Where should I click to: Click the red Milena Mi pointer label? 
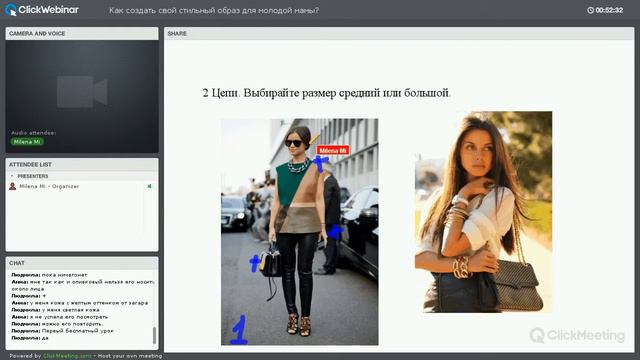[x=333, y=151]
